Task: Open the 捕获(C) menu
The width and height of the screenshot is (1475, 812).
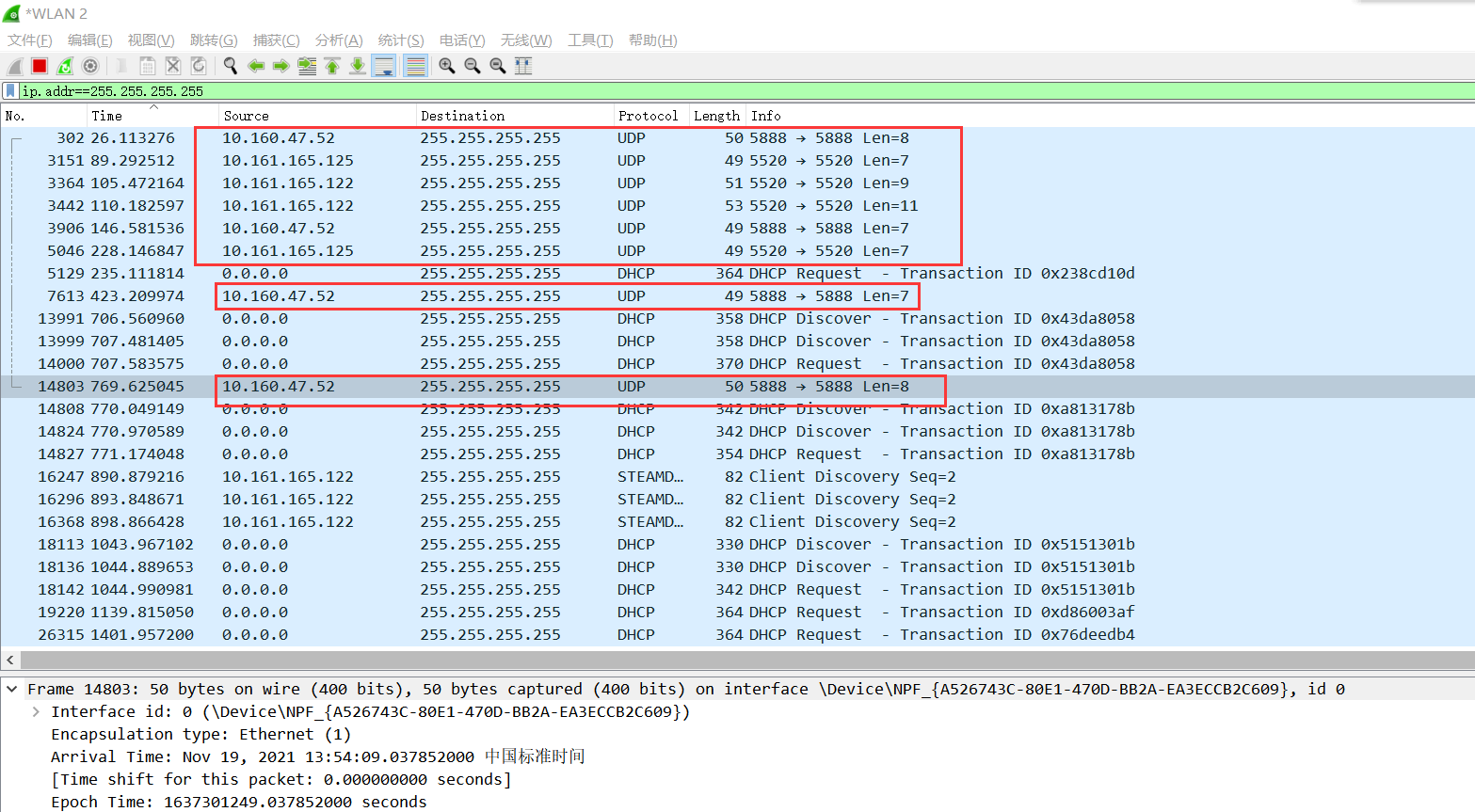Action: (x=276, y=40)
